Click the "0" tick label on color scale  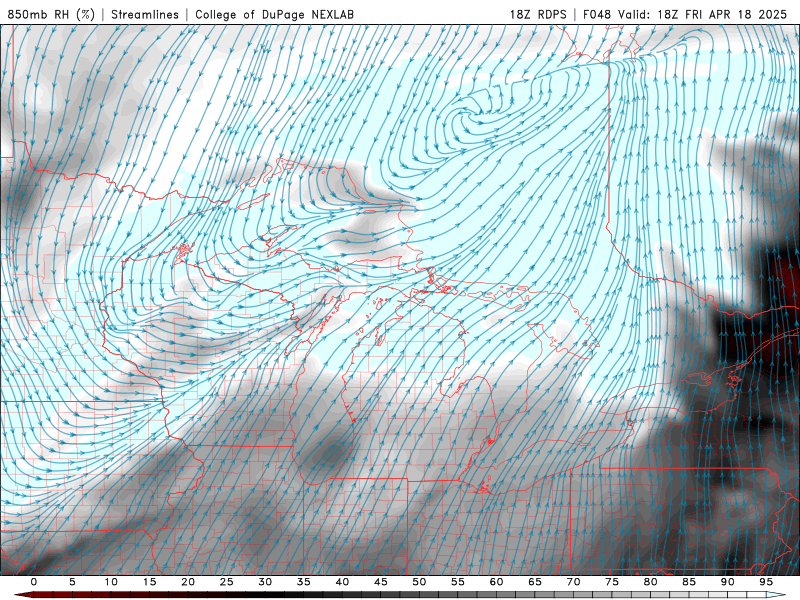34,582
